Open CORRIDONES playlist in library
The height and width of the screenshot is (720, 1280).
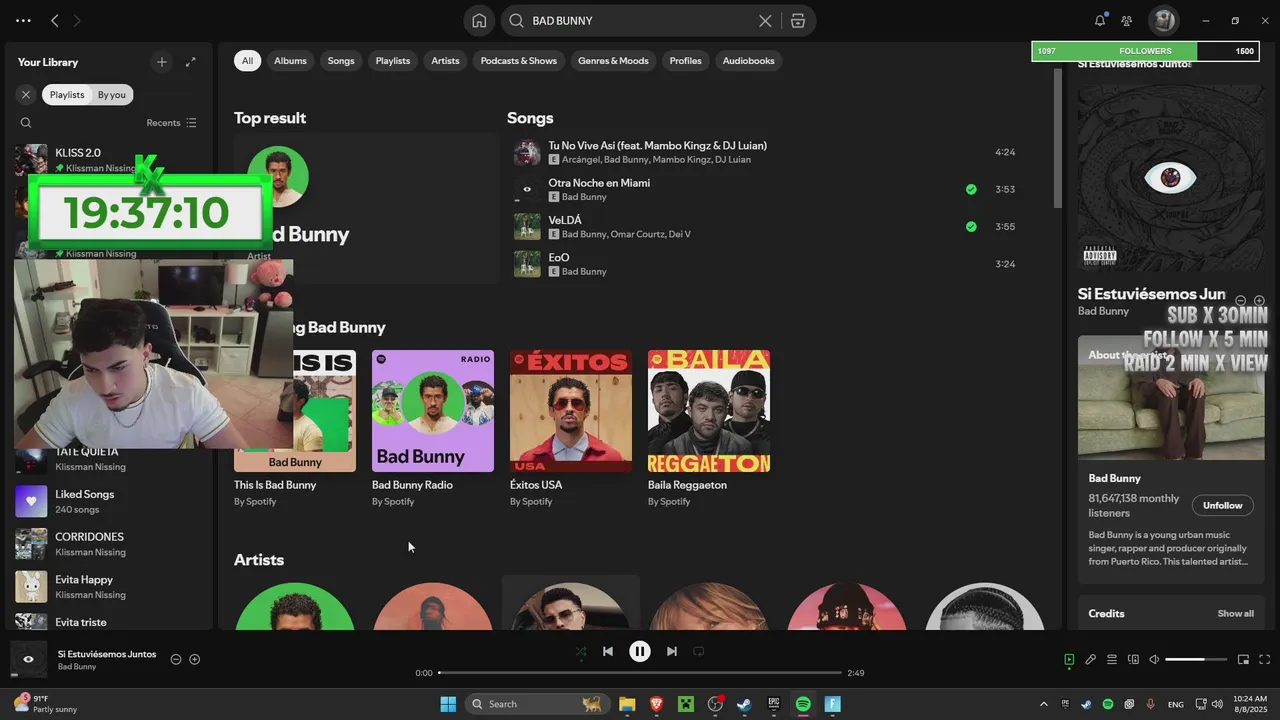[x=110, y=544]
